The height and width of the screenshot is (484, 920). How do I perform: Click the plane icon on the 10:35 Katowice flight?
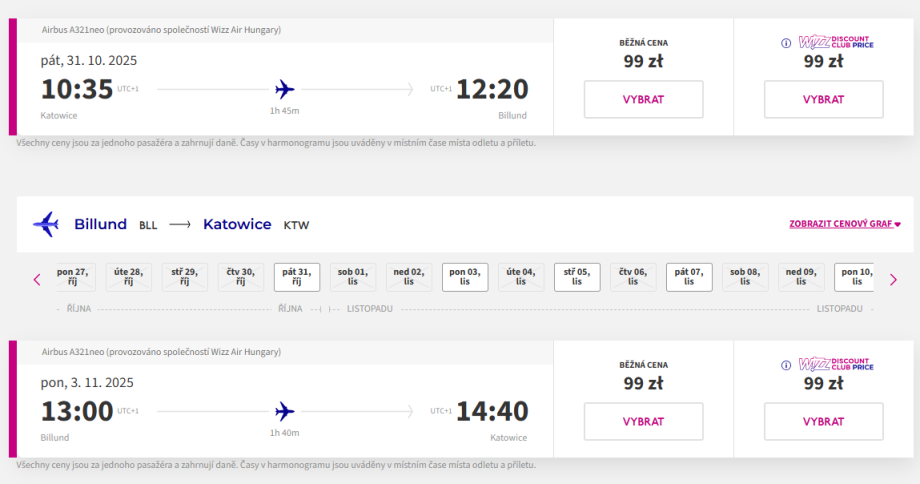coord(285,89)
